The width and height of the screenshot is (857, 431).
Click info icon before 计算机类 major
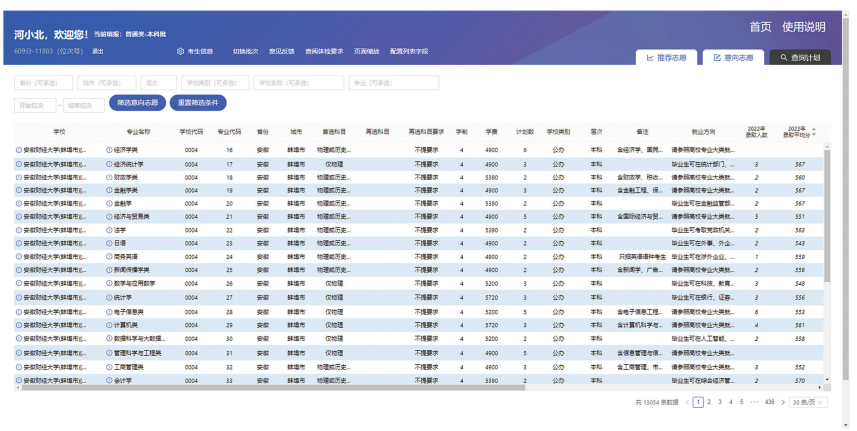(109, 325)
